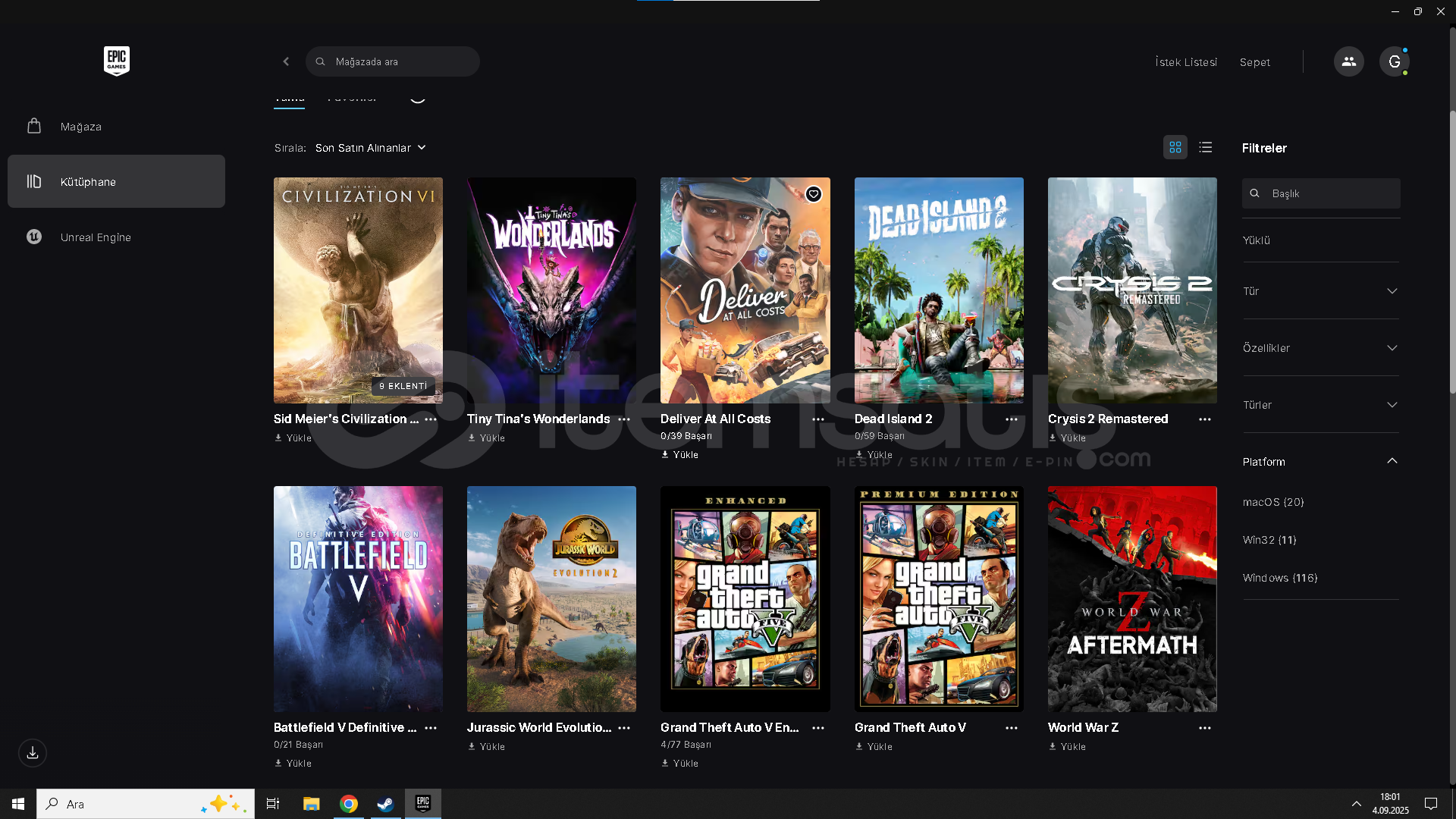Filter by Yüklü installed games
The width and height of the screenshot is (1456, 819).
point(1256,240)
